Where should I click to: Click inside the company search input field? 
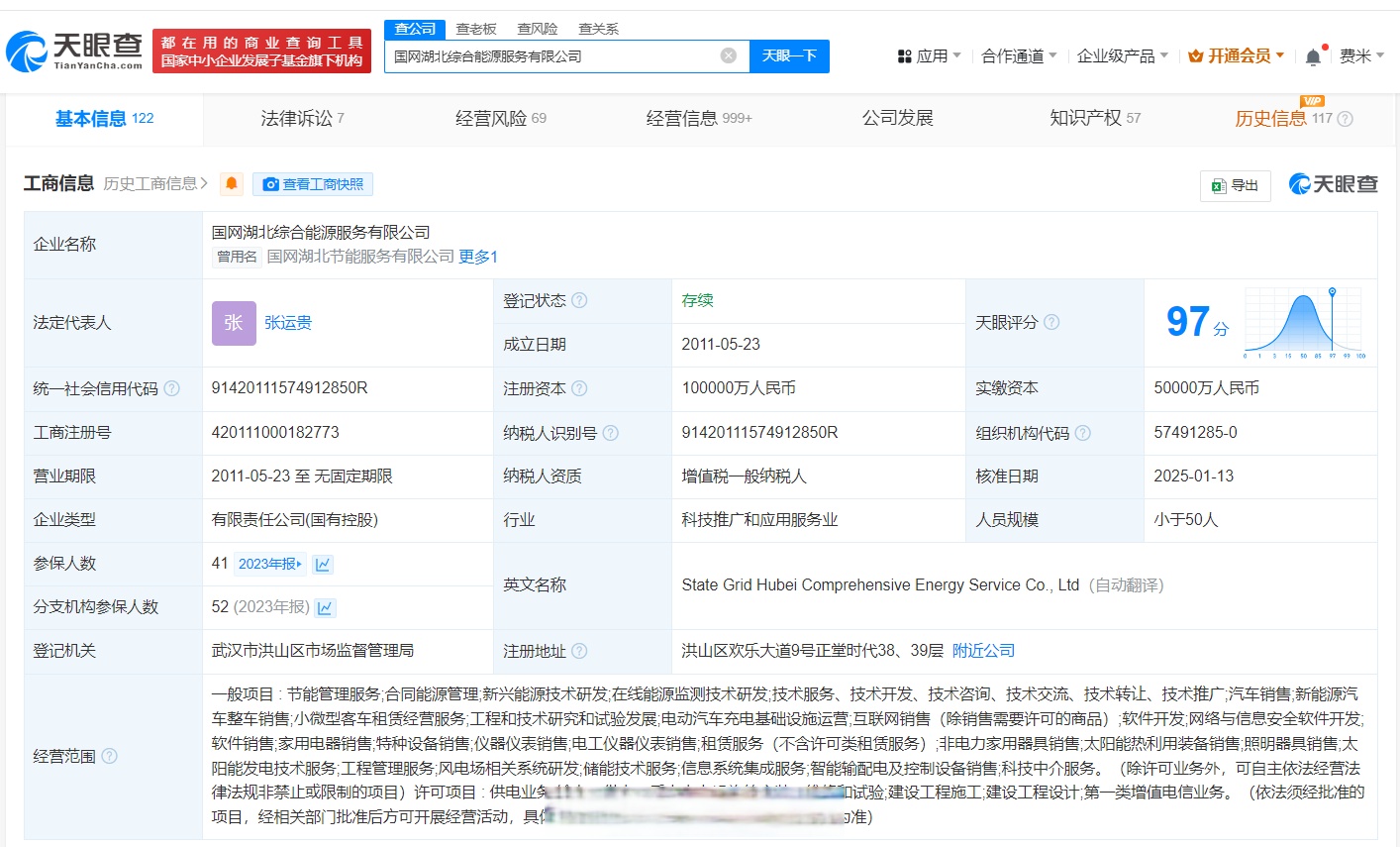(554, 55)
